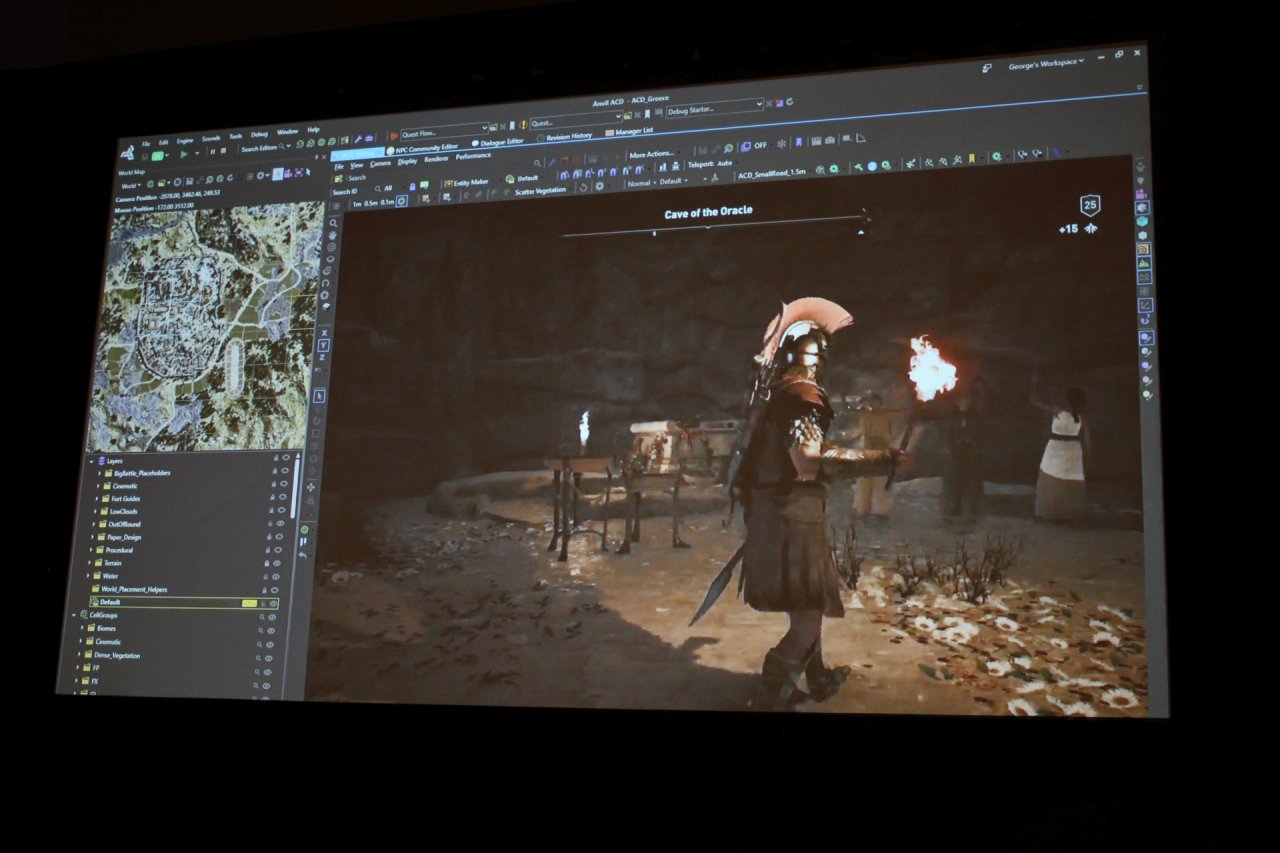1280x853 pixels.
Task: Click the refresh icon after Debug Starter
Action: point(789,102)
